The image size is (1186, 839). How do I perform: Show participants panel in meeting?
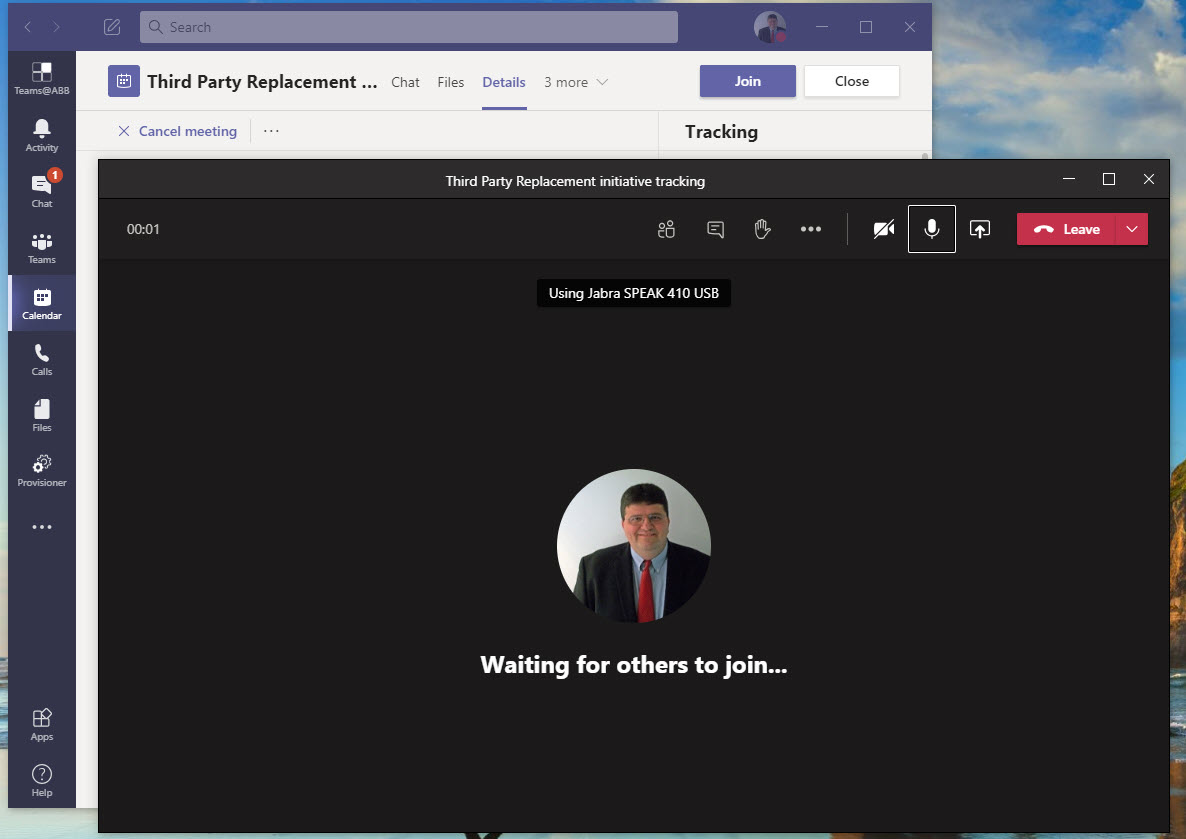(666, 229)
